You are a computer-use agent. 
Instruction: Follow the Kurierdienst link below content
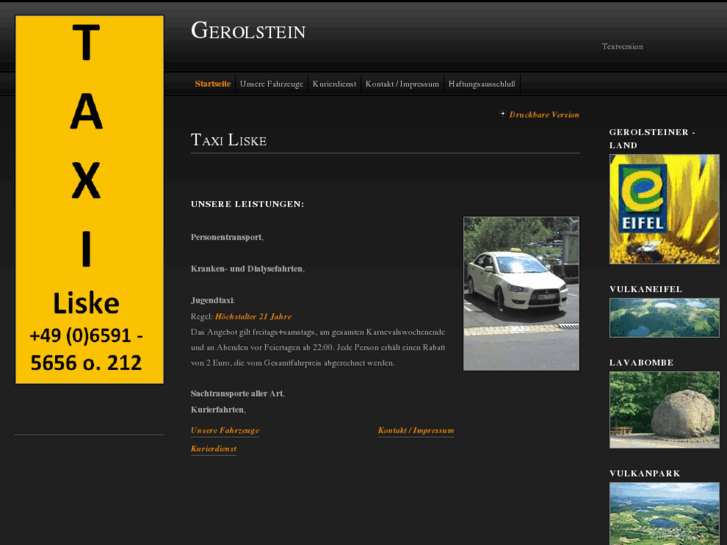click(x=214, y=449)
